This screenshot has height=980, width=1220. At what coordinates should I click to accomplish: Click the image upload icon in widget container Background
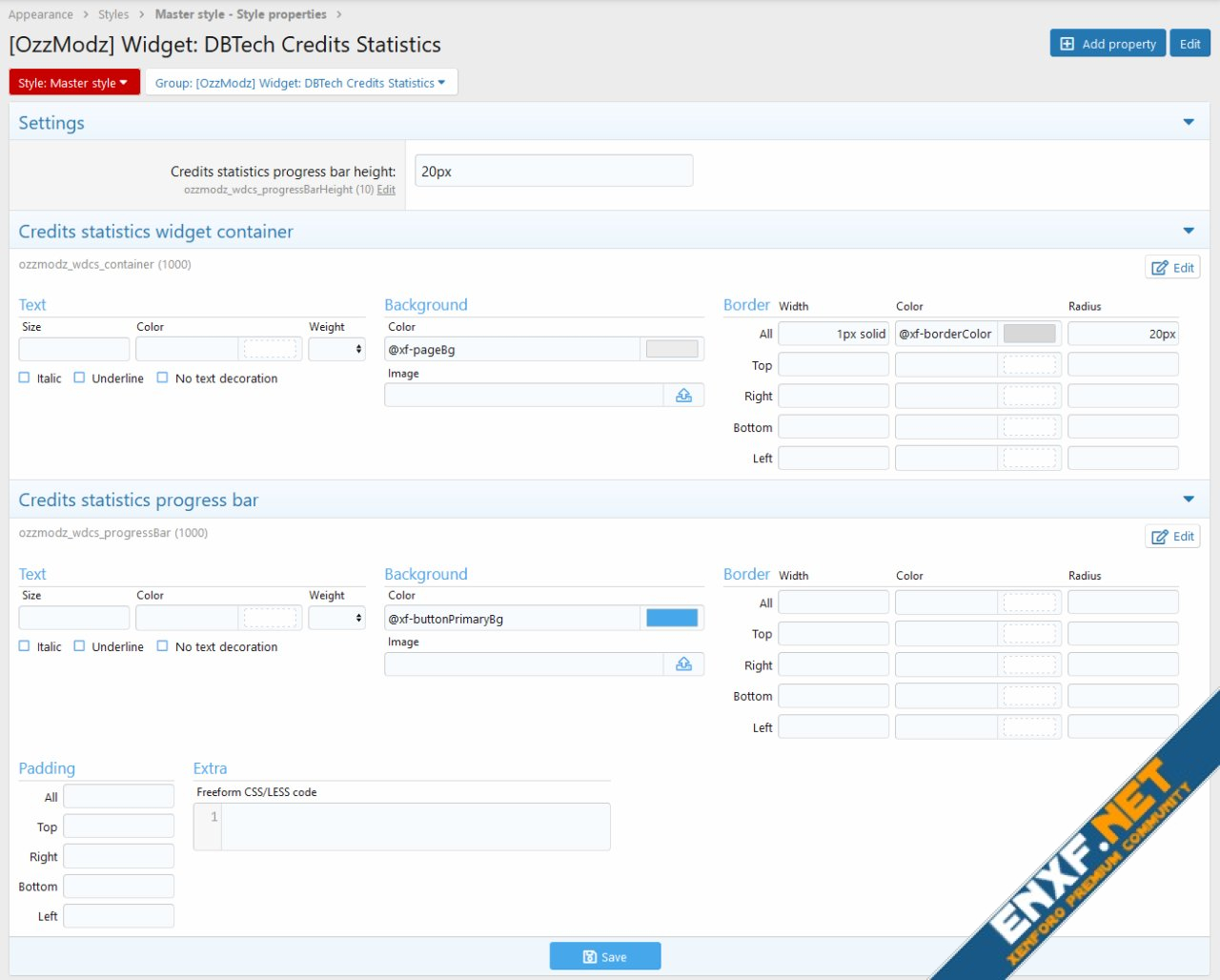(x=683, y=396)
